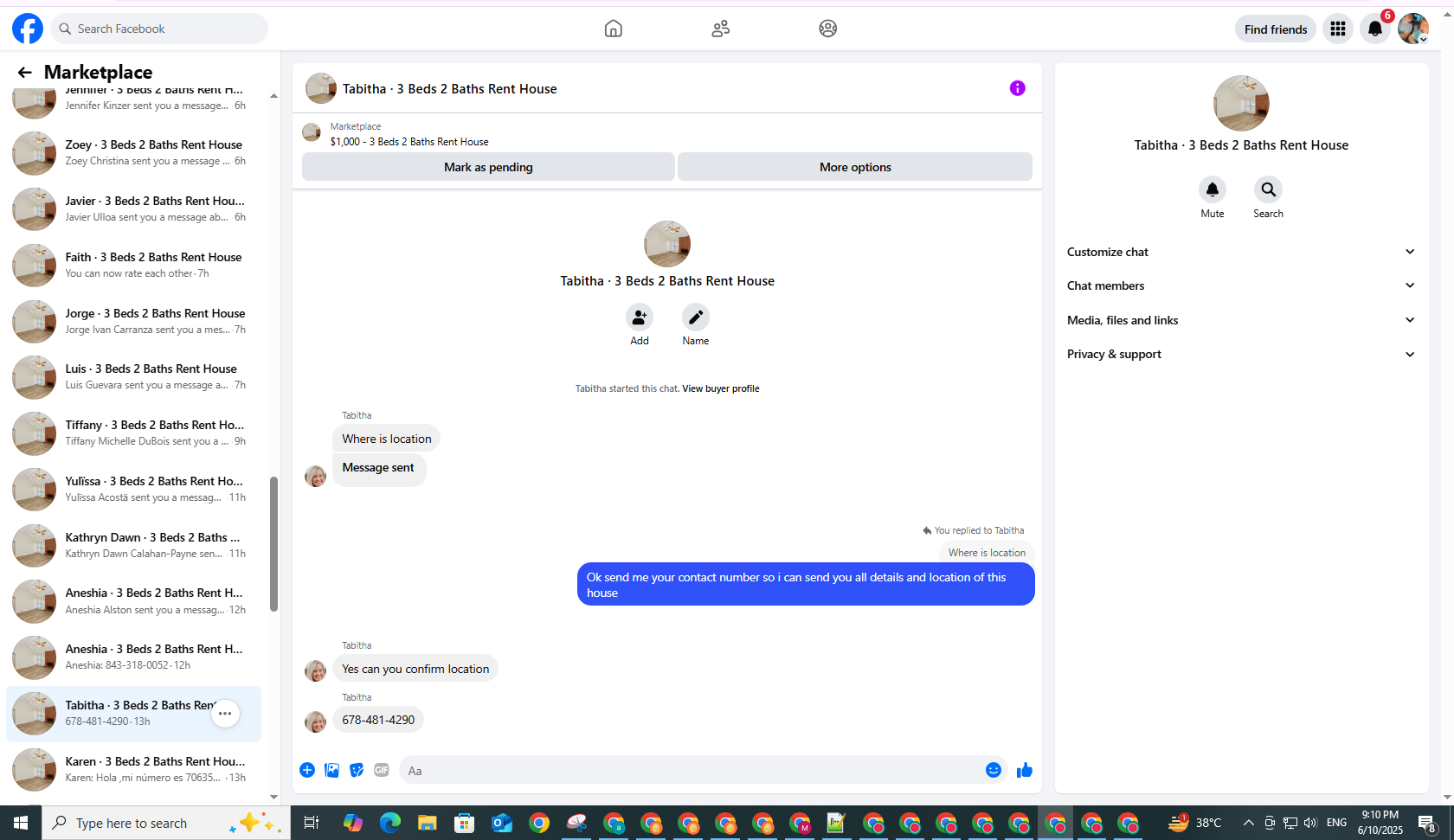The height and width of the screenshot is (840, 1454).
Task: Click the Facebook logo
Action: coord(28,29)
